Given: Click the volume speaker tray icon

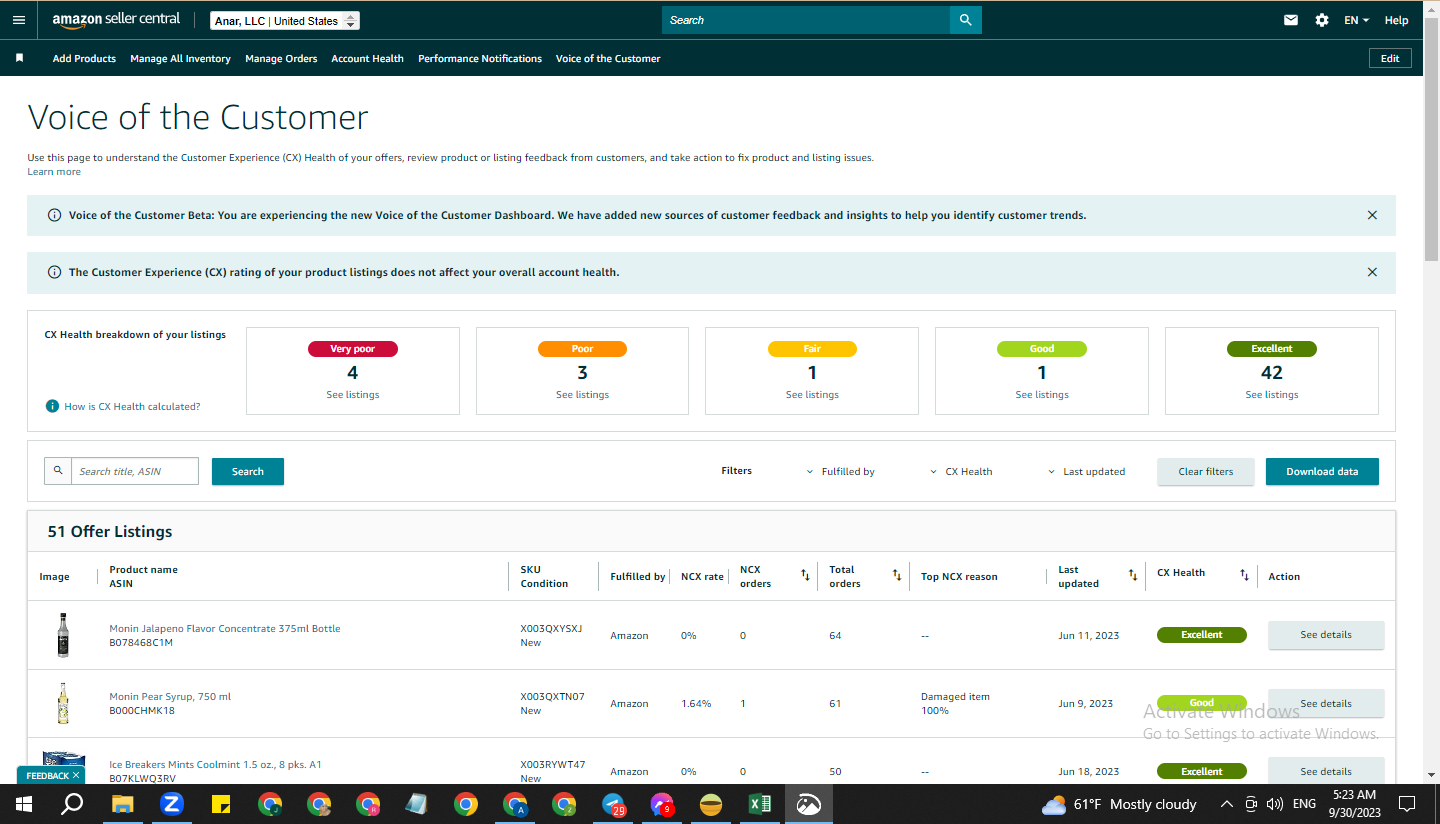Looking at the screenshot, I should tap(1274, 804).
